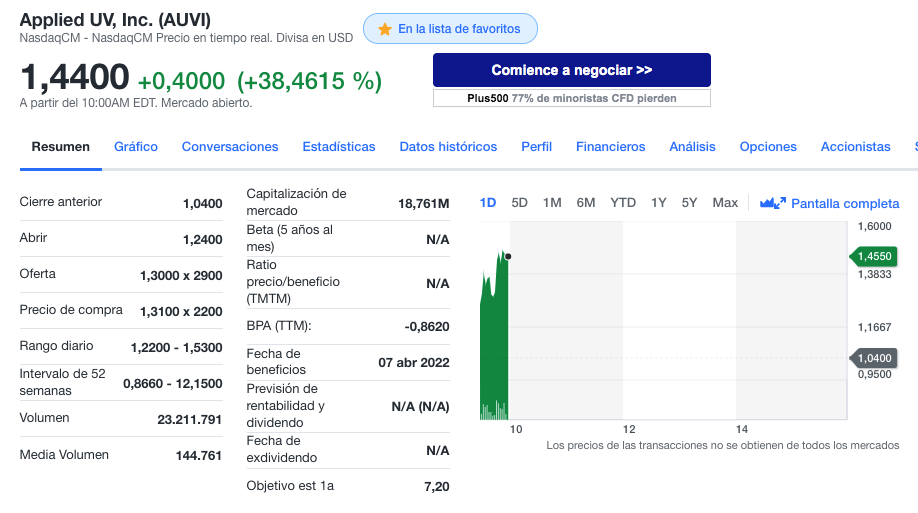Click Intervalo de 52 semanas value
Image resolution: width=918 pixels, height=513 pixels.
pyautogui.click(x=173, y=384)
